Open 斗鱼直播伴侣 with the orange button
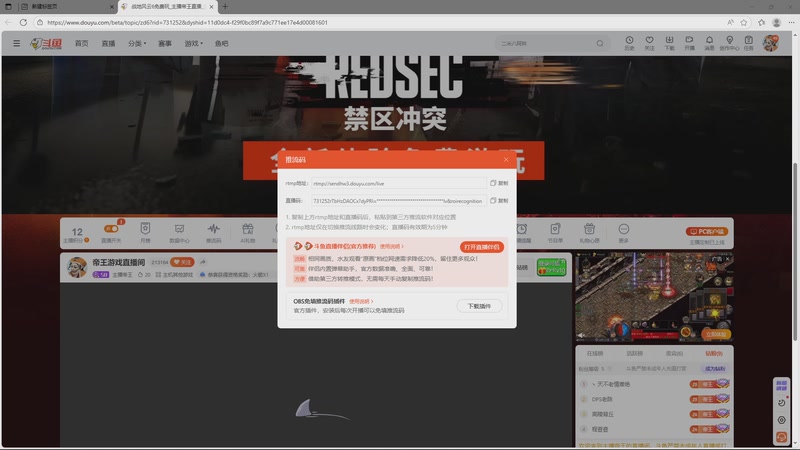 (x=482, y=247)
